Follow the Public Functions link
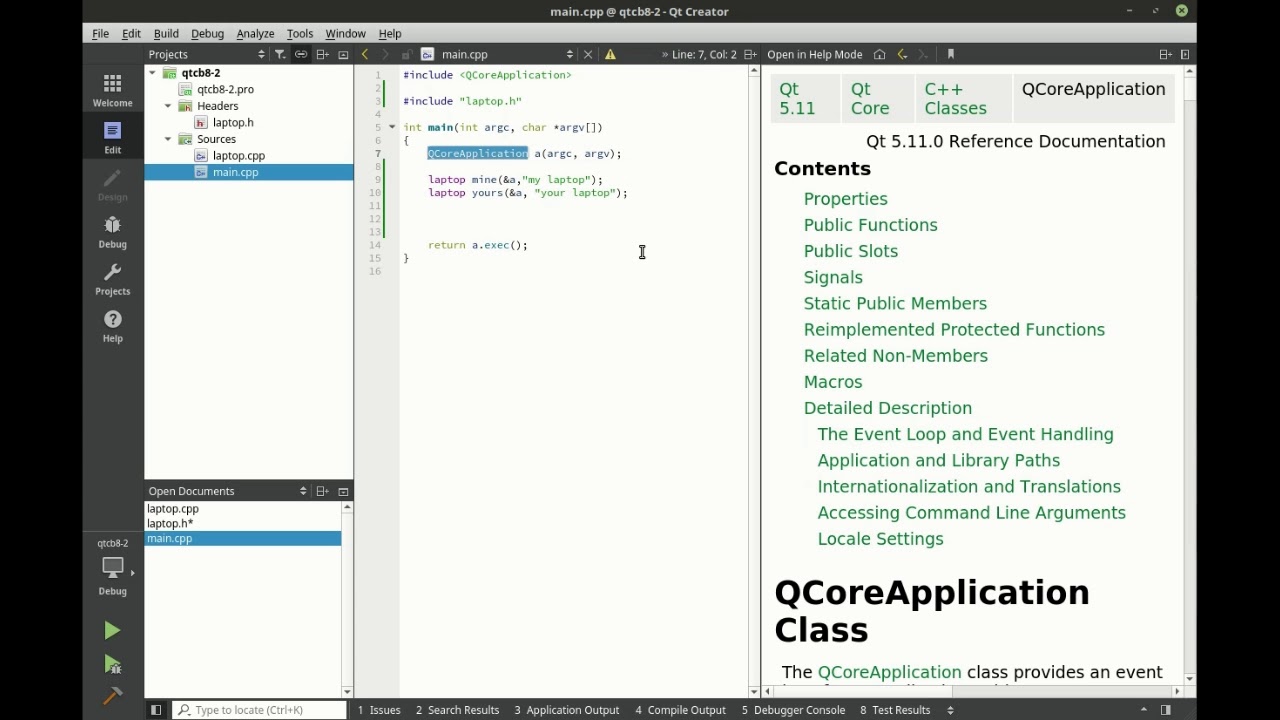Screen dimensions: 1280x720 tap(870, 225)
